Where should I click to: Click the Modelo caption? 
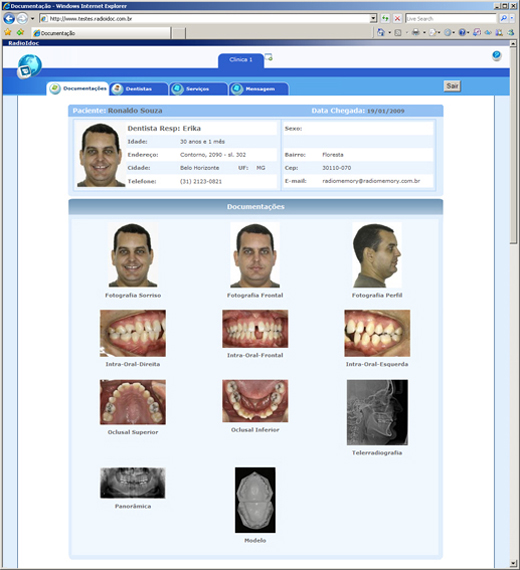click(255, 541)
